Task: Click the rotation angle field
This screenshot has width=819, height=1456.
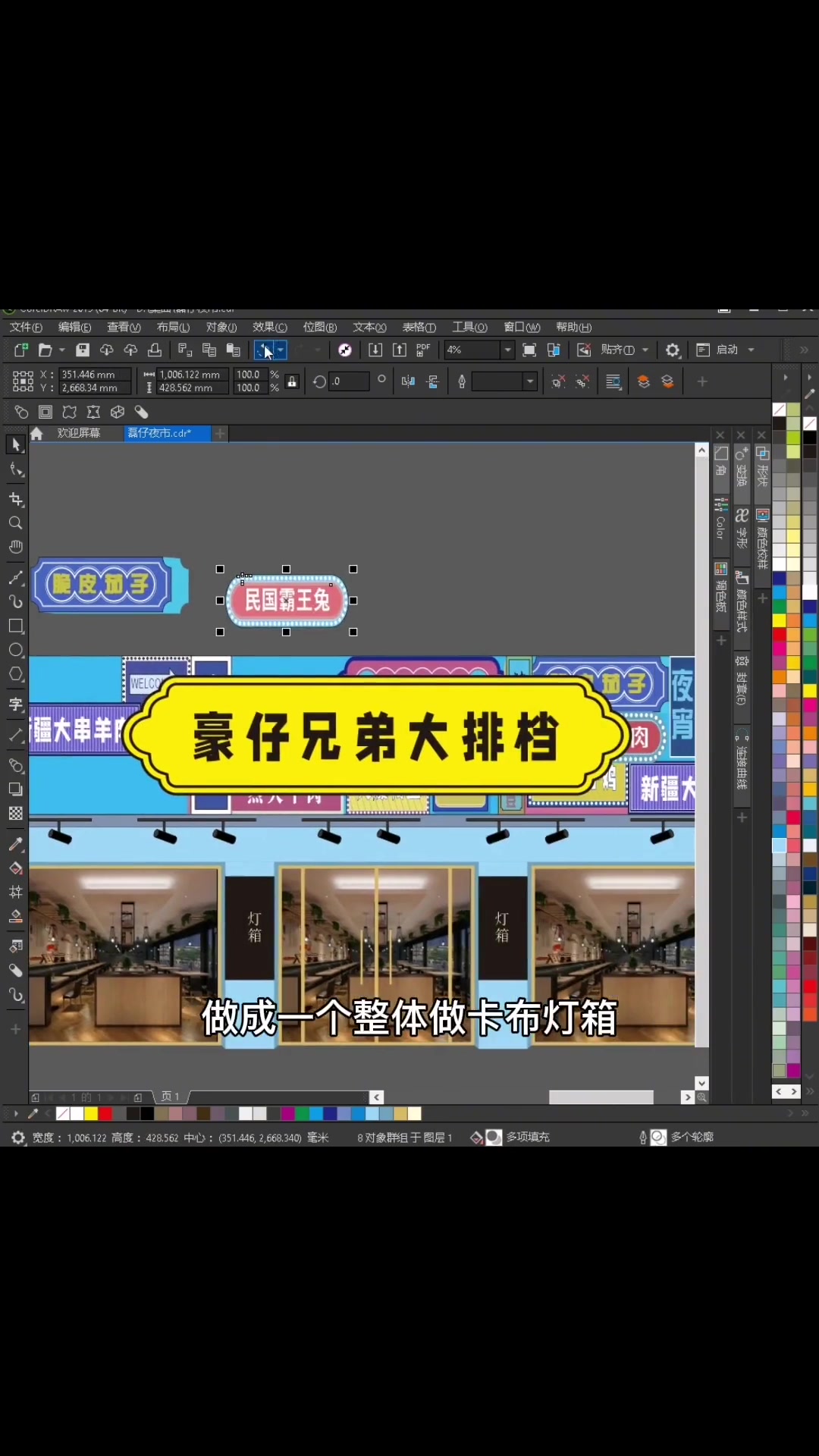Action: coord(350,381)
